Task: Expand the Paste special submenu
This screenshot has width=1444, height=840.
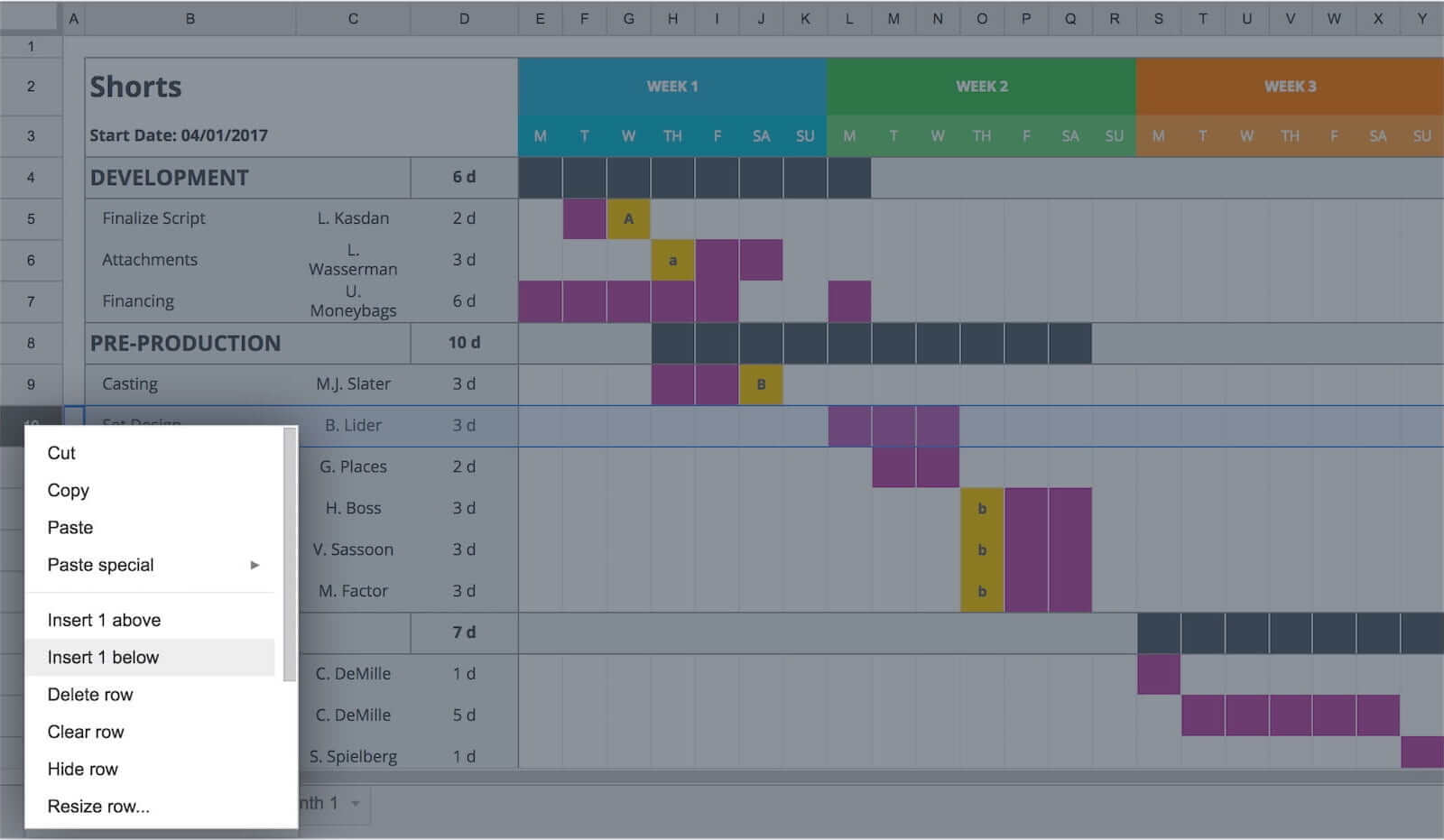Action: (100, 565)
